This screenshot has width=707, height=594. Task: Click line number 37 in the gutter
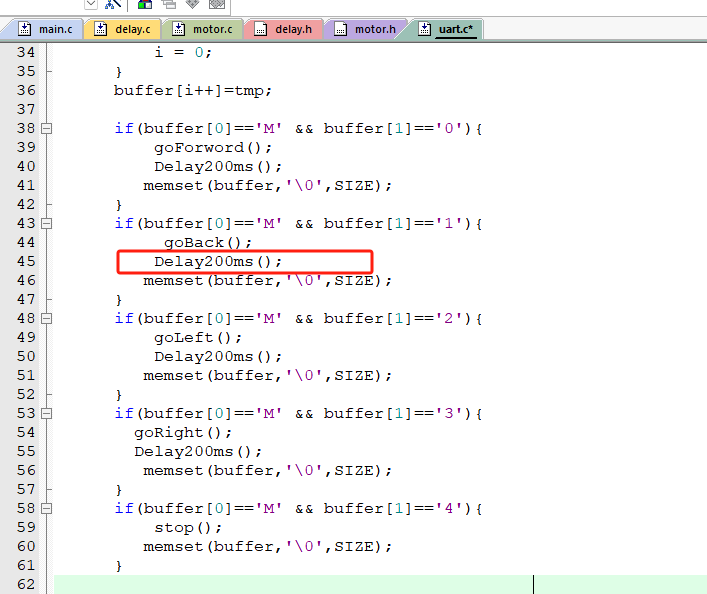tap(26, 110)
